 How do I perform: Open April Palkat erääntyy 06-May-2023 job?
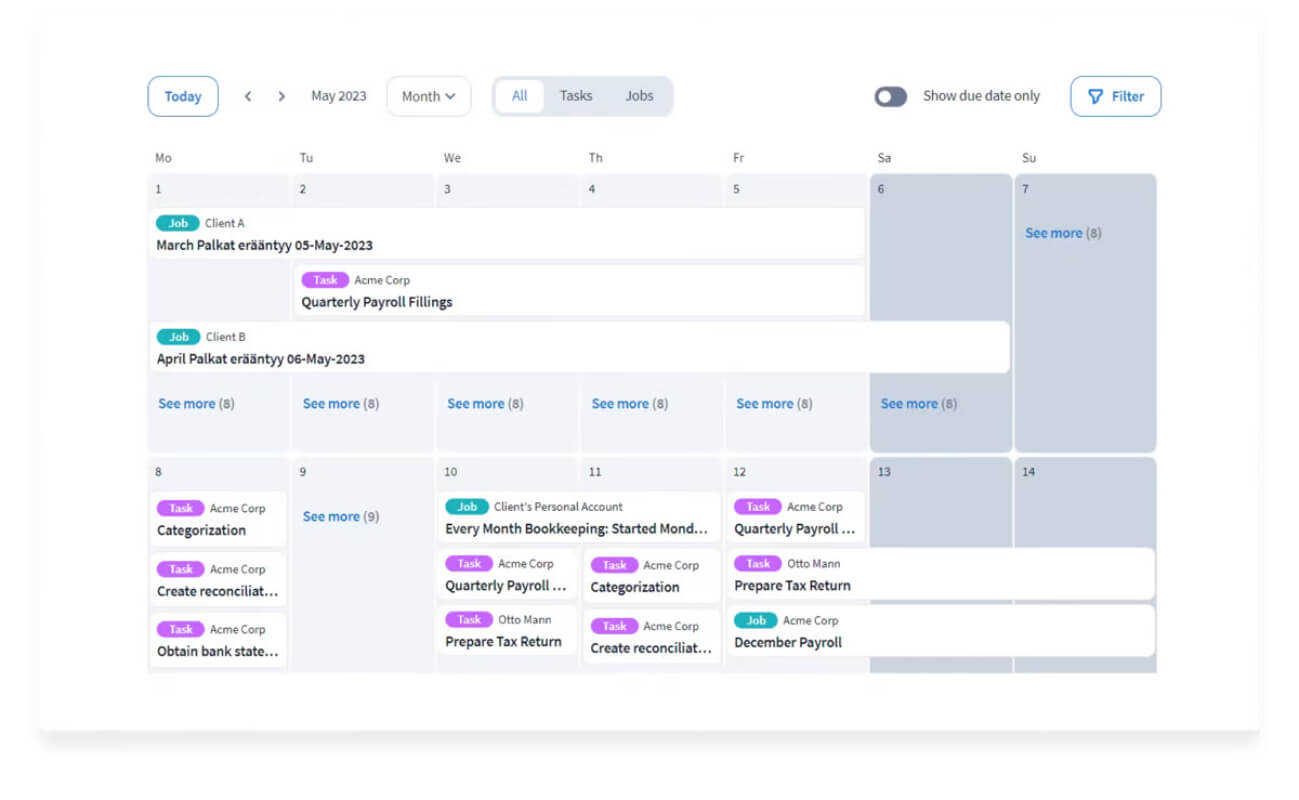pyautogui.click(x=579, y=348)
